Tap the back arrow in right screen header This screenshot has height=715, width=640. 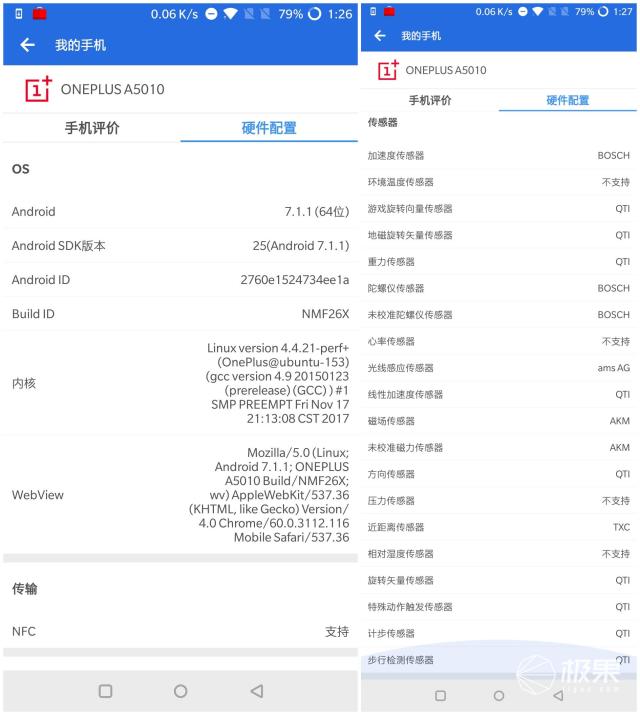(x=379, y=36)
